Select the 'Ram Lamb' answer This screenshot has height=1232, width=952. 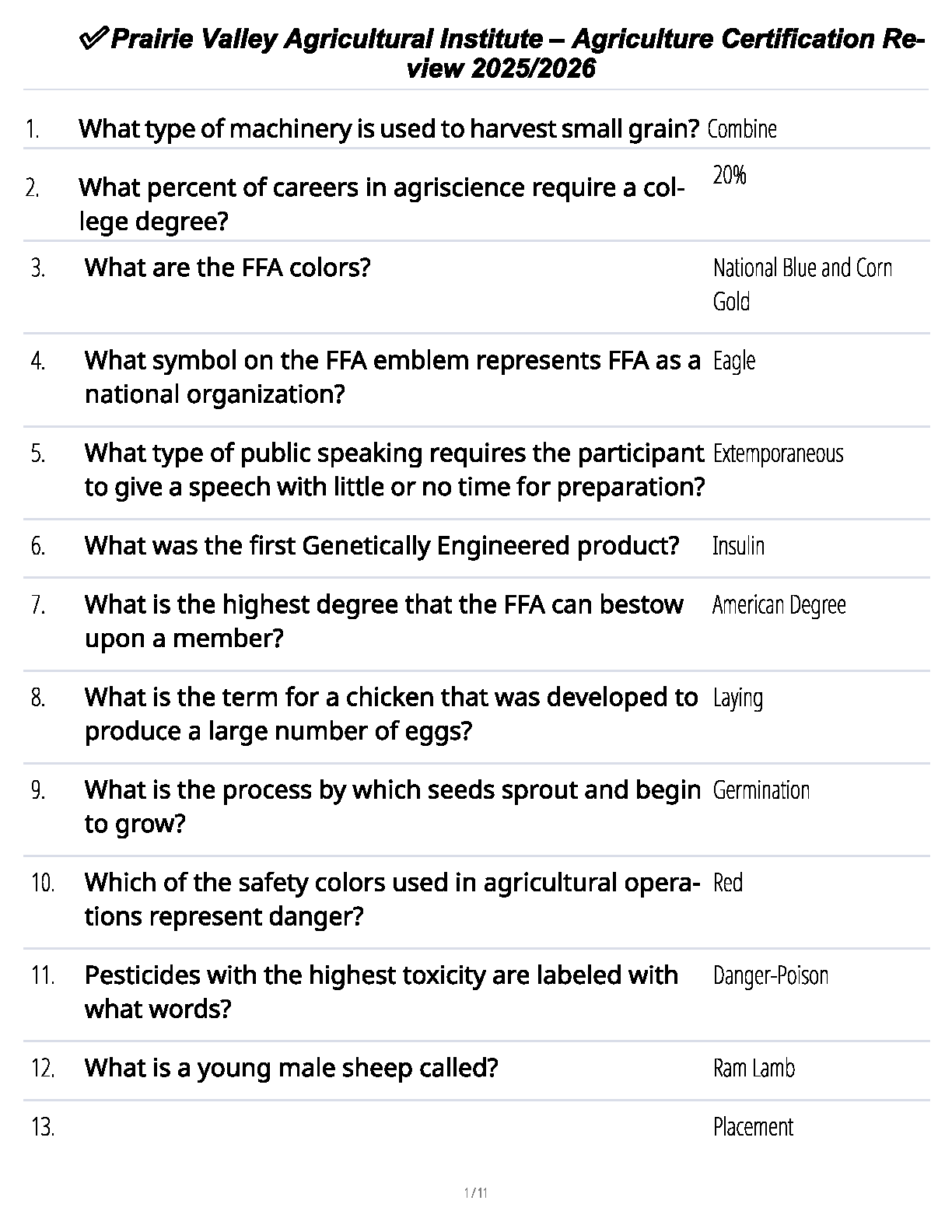(x=754, y=1068)
